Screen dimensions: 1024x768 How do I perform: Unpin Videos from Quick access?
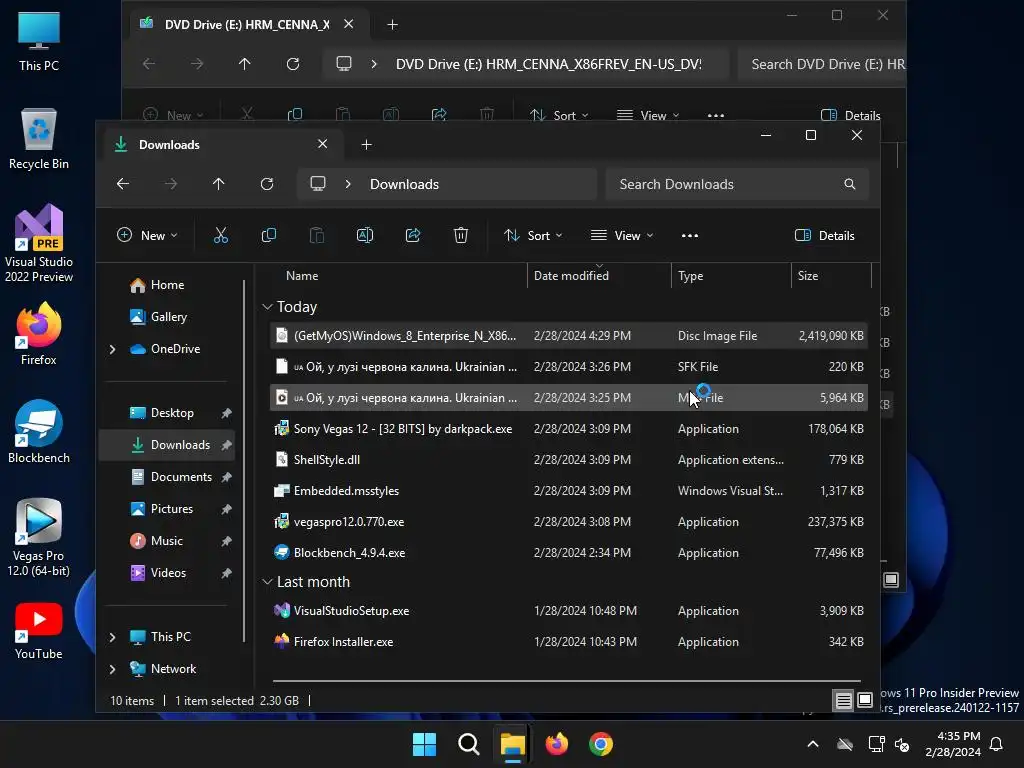[226, 573]
